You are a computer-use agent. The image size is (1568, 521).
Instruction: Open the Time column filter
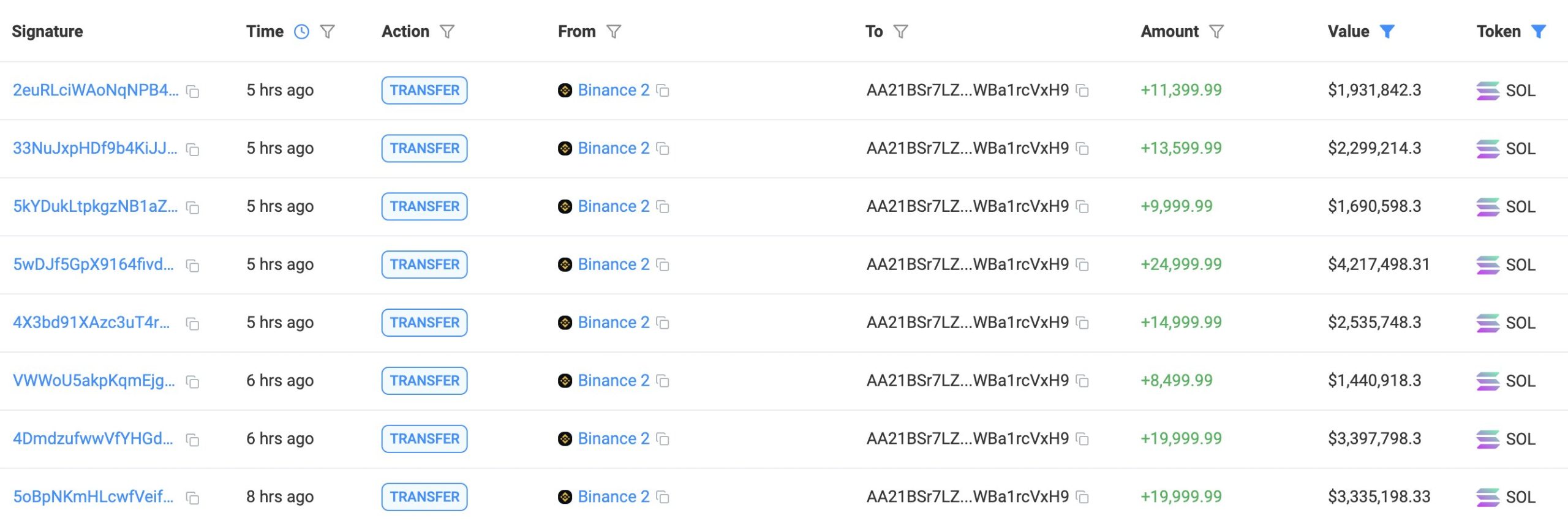click(x=328, y=32)
